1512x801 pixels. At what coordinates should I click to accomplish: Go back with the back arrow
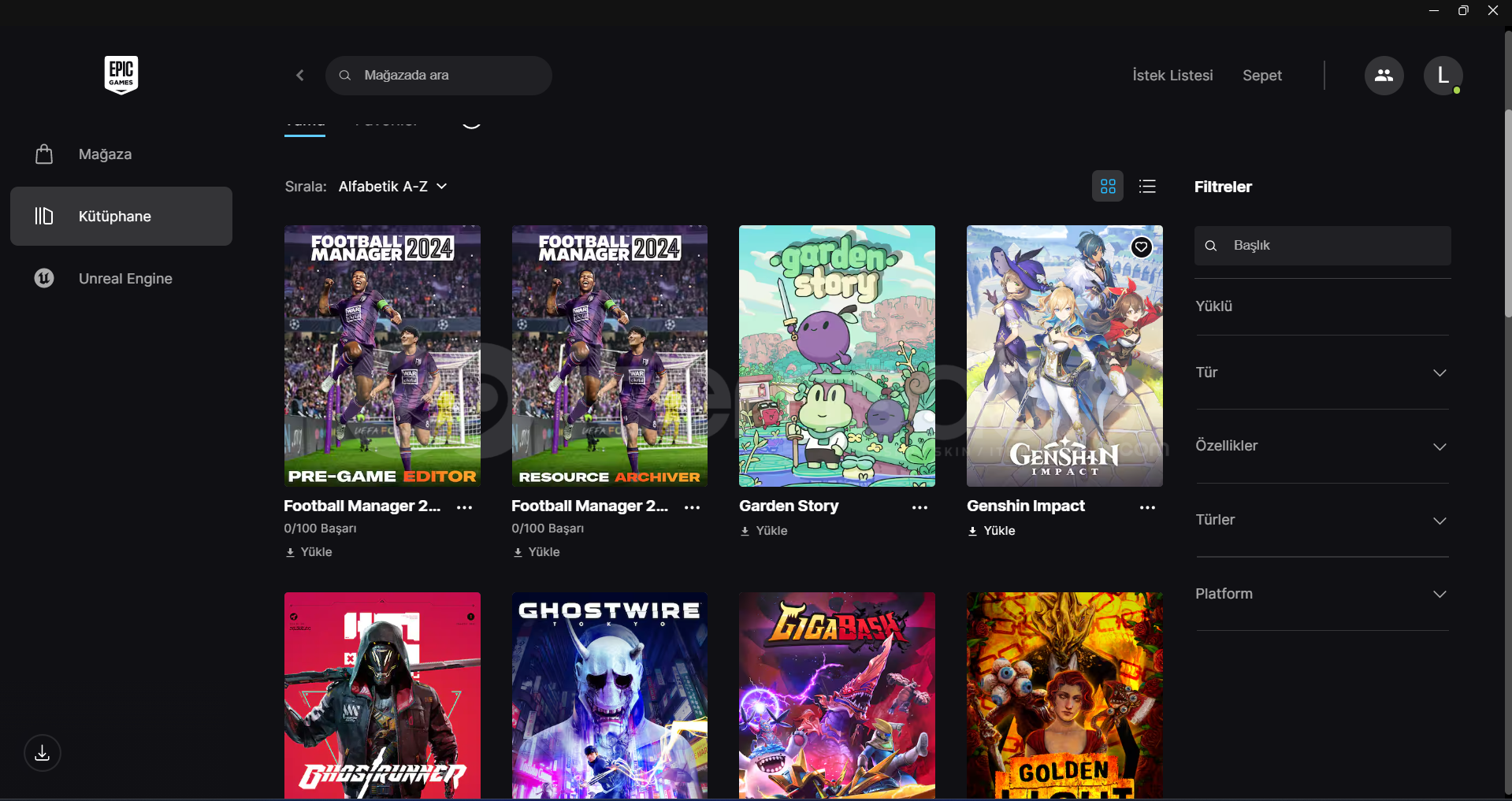300,76
